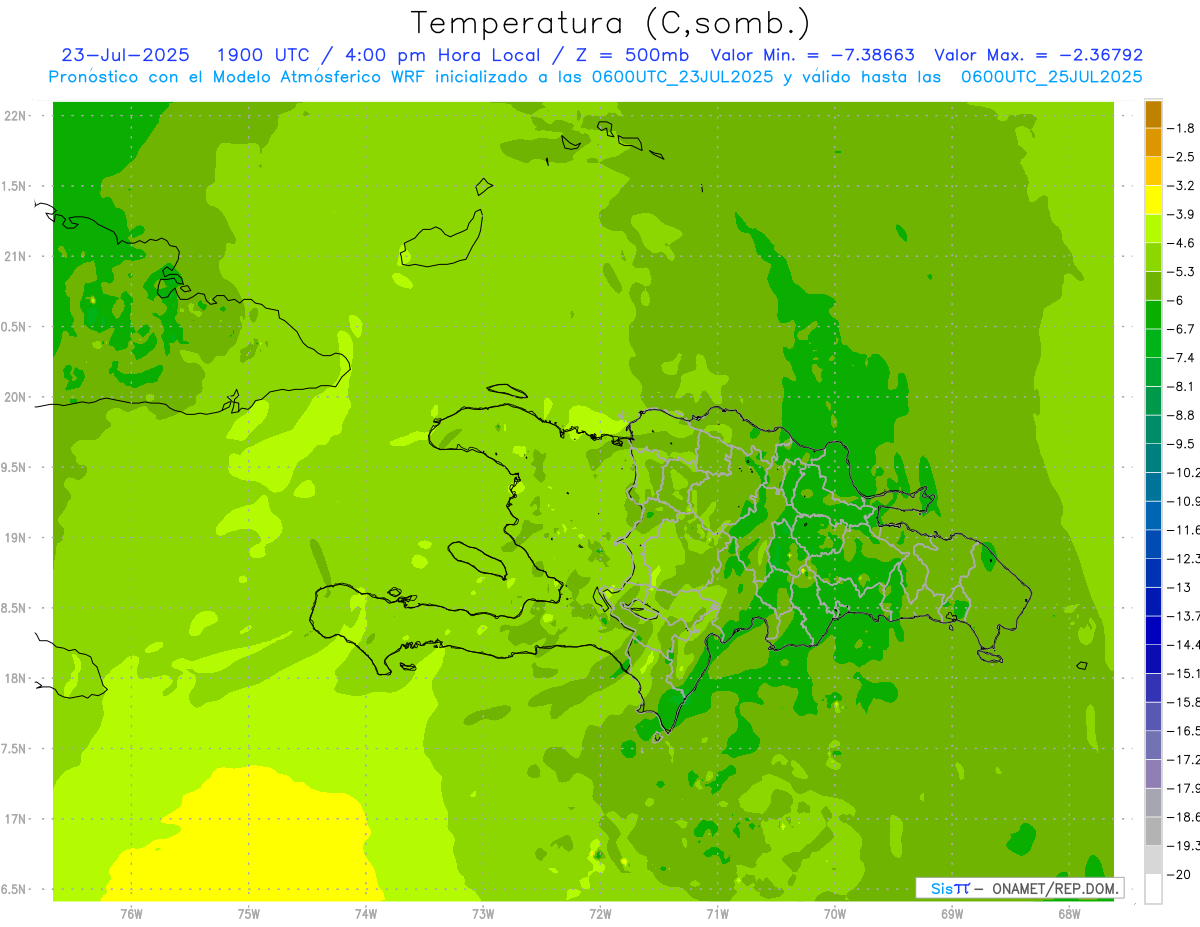
Task: Click the '-20' legend value
Action: tap(1180, 874)
